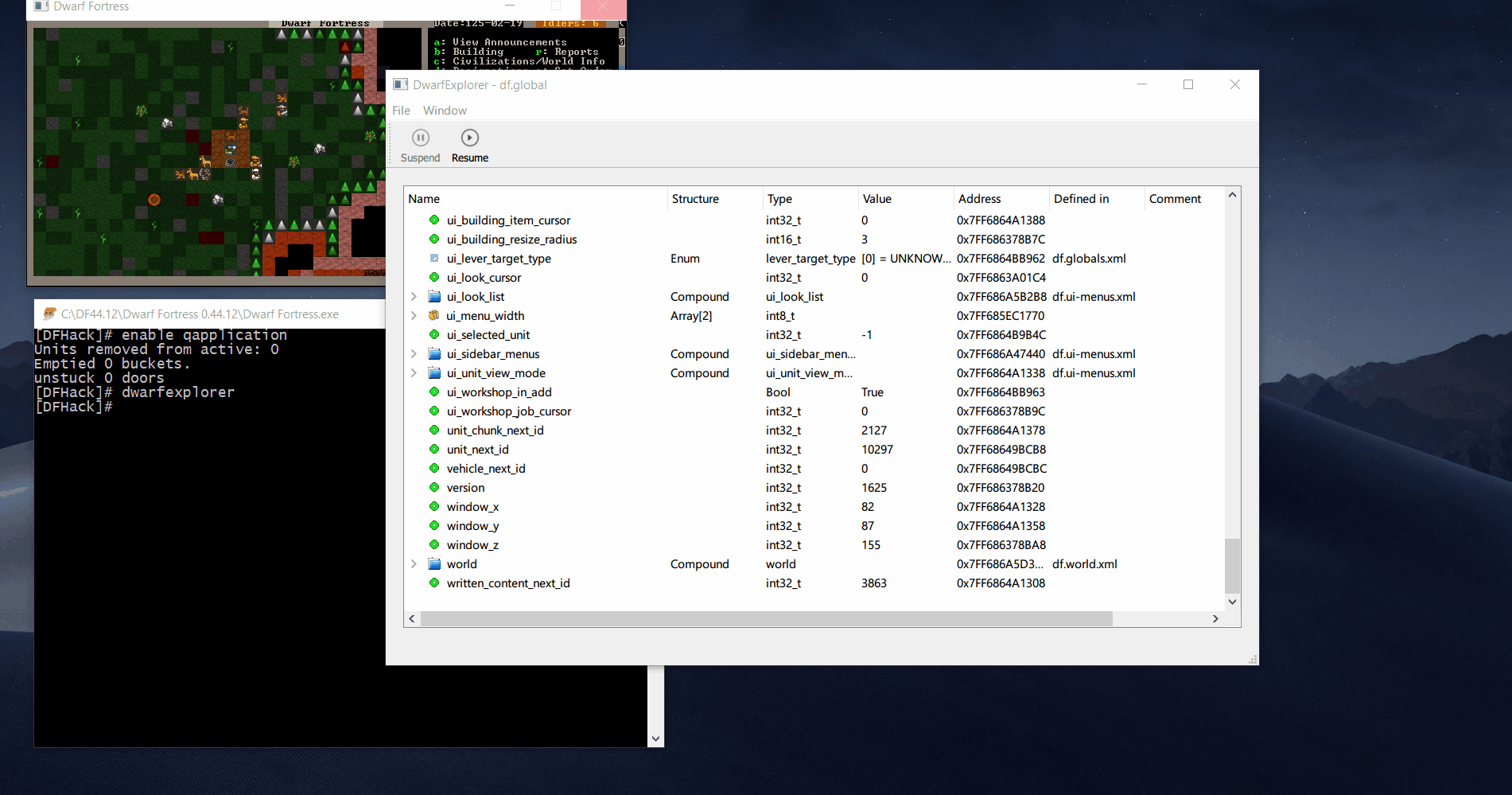Sort by the Structure column header

click(715, 199)
